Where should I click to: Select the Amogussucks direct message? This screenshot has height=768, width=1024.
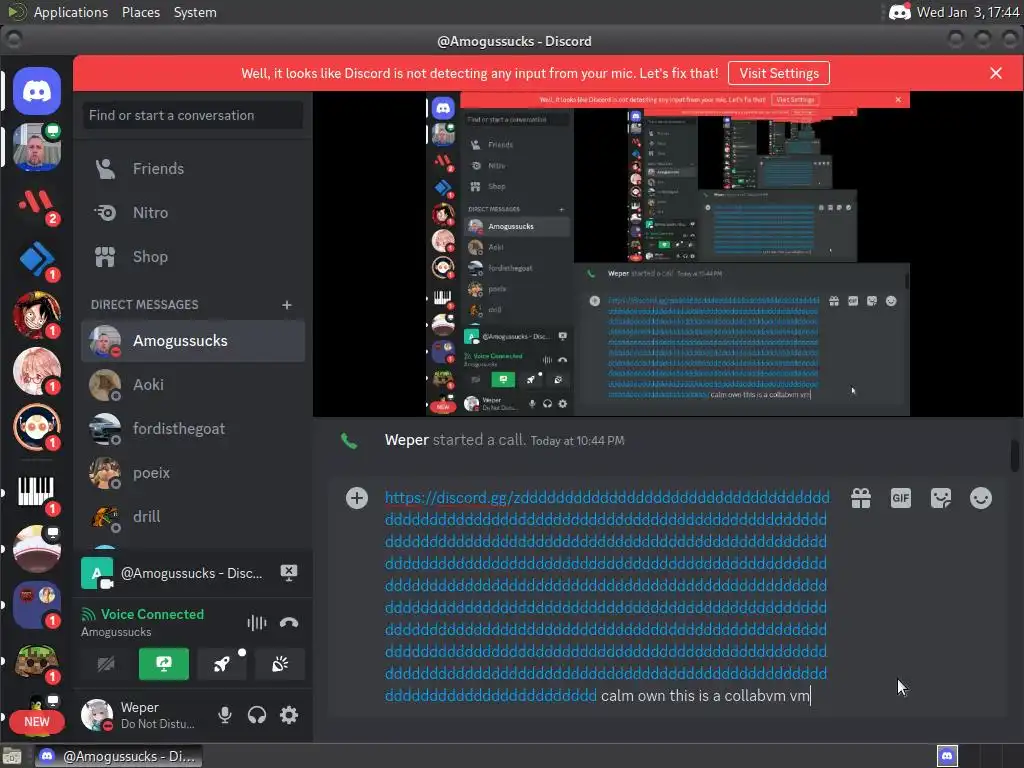click(193, 341)
